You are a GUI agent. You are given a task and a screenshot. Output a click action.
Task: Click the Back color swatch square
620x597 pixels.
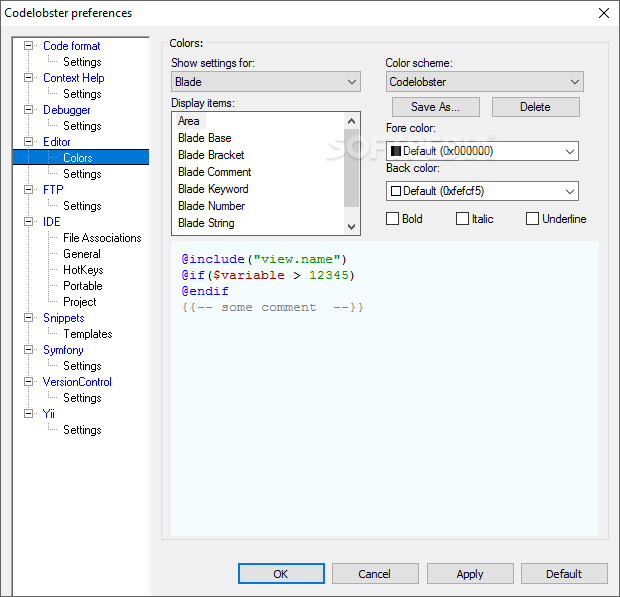396,191
